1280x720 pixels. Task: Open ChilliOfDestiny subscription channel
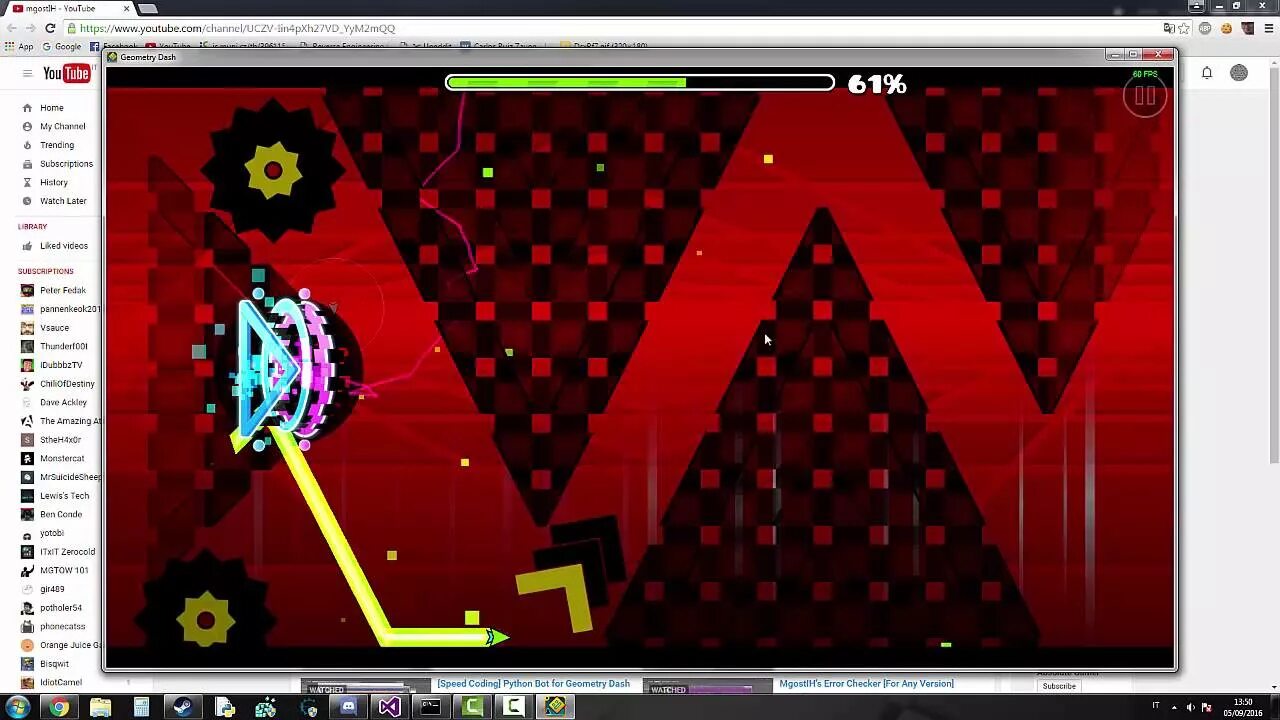pyautogui.click(x=67, y=384)
